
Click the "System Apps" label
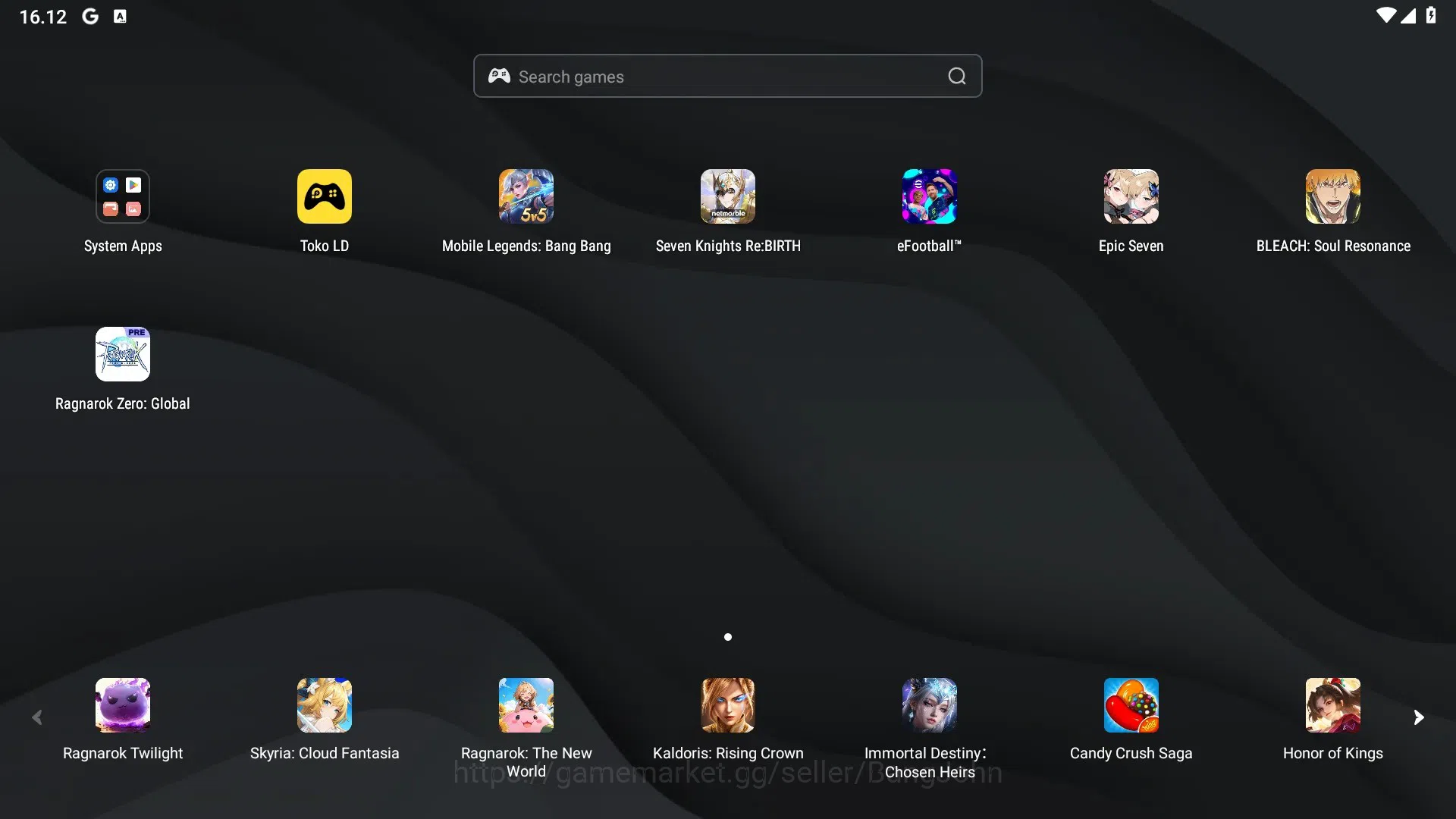[x=123, y=246]
